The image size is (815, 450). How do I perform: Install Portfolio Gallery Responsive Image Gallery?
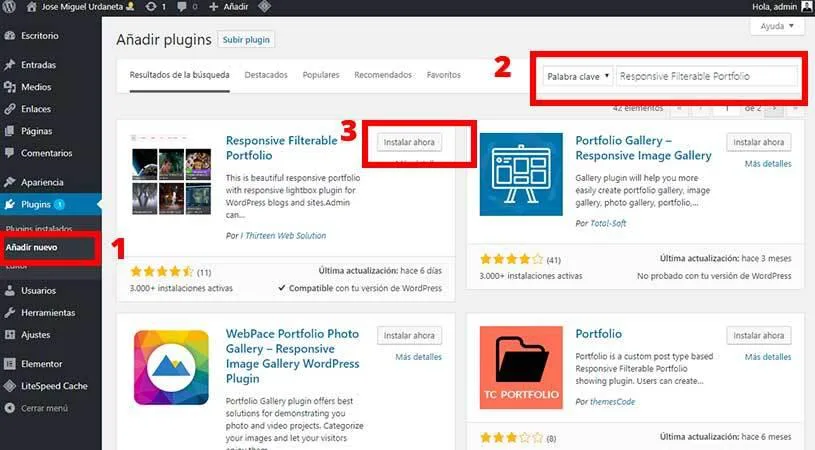(759, 142)
